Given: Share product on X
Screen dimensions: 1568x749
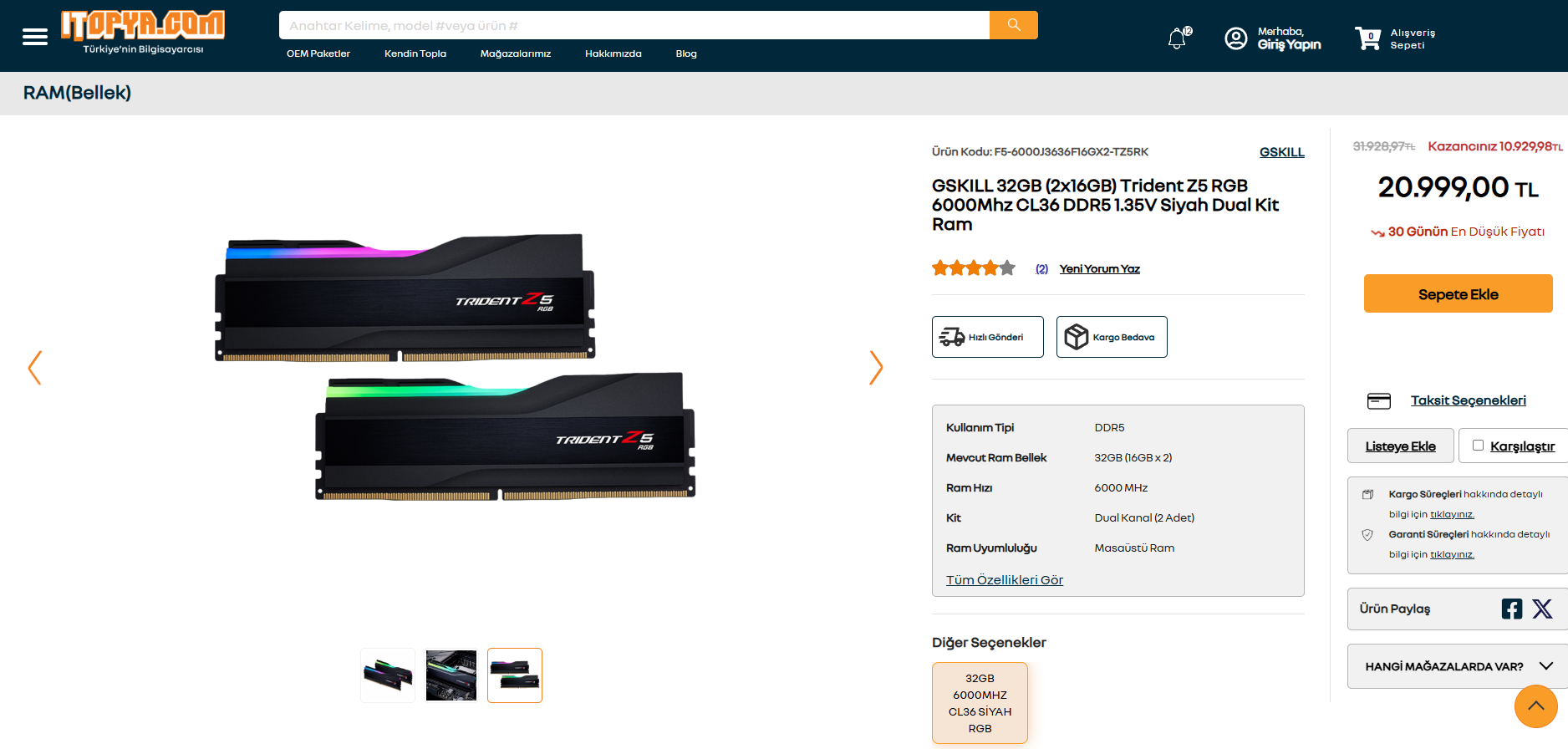Looking at the screenshot, I should point(1543,609).
